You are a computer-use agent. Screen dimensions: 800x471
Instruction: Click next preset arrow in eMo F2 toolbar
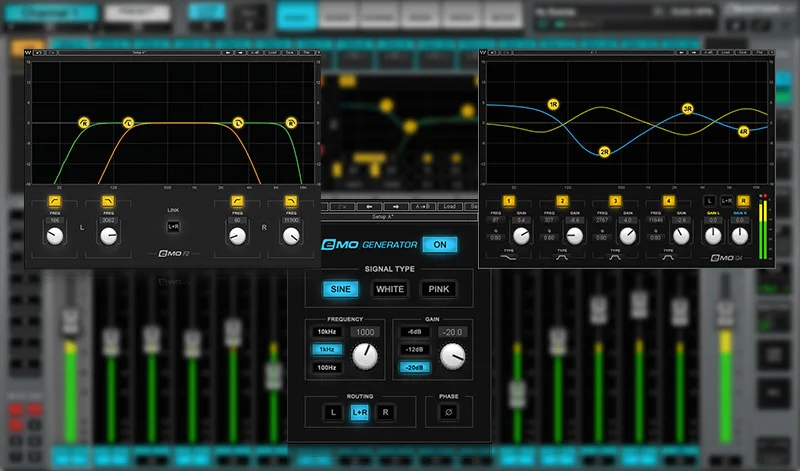[x=240, y=53]
